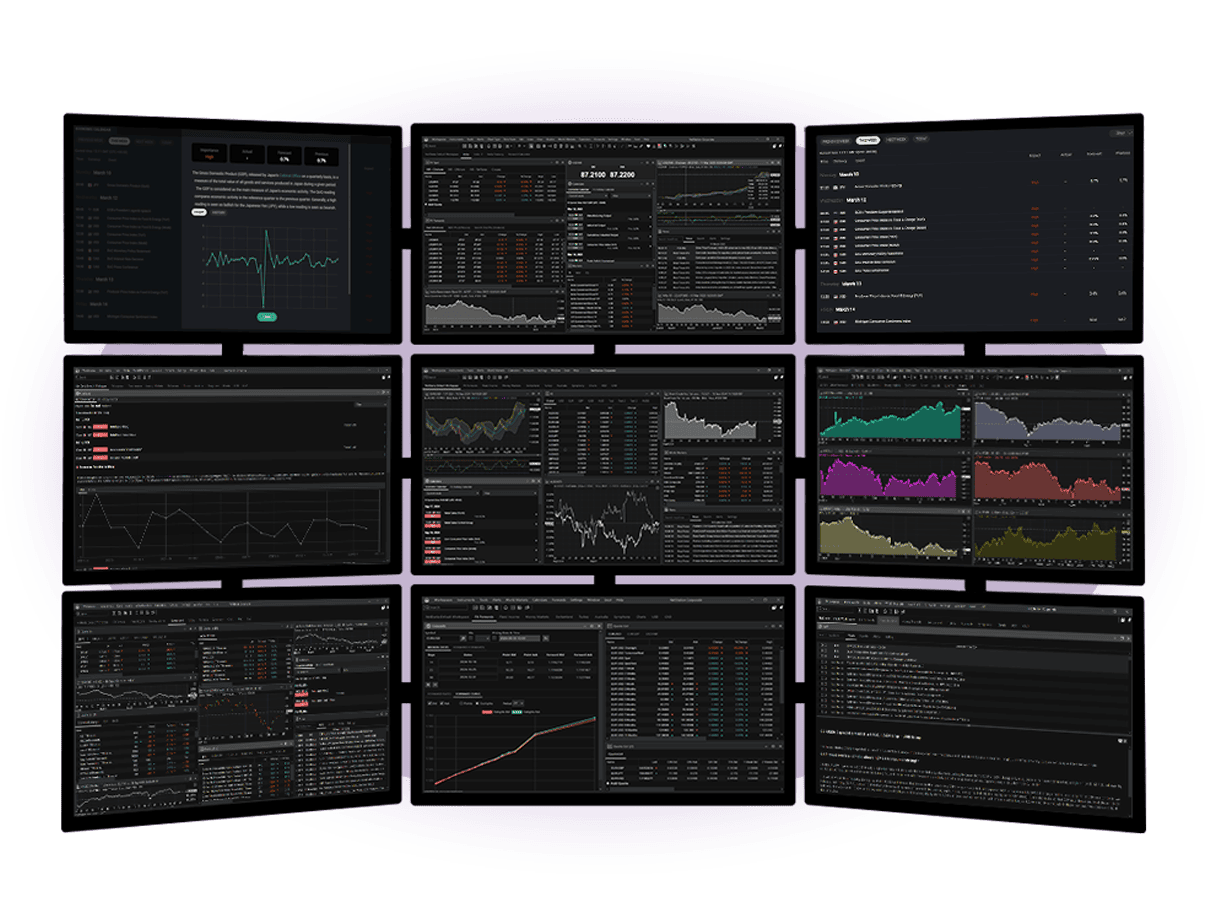Select the white Graph pill button

click(199, 212)
